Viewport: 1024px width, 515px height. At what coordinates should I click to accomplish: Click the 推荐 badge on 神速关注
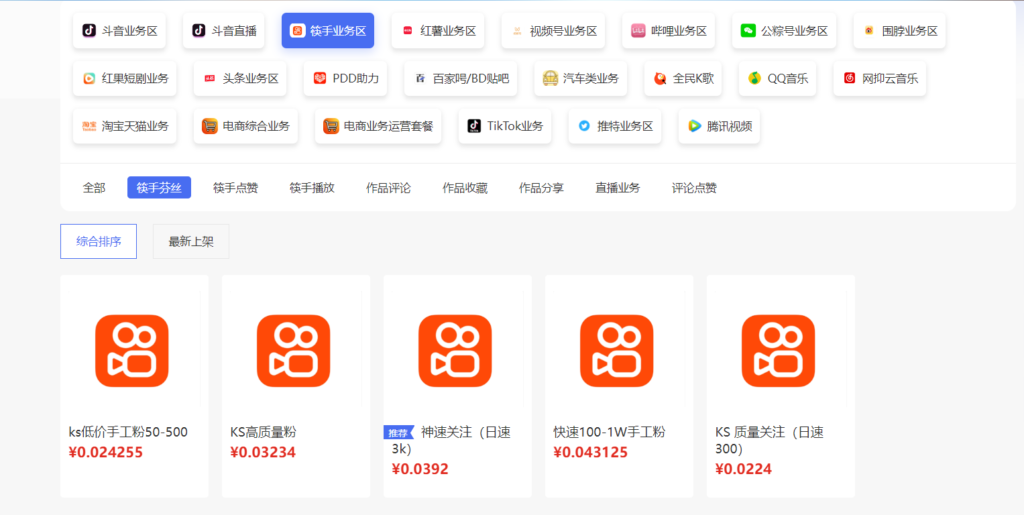point(398,433)
